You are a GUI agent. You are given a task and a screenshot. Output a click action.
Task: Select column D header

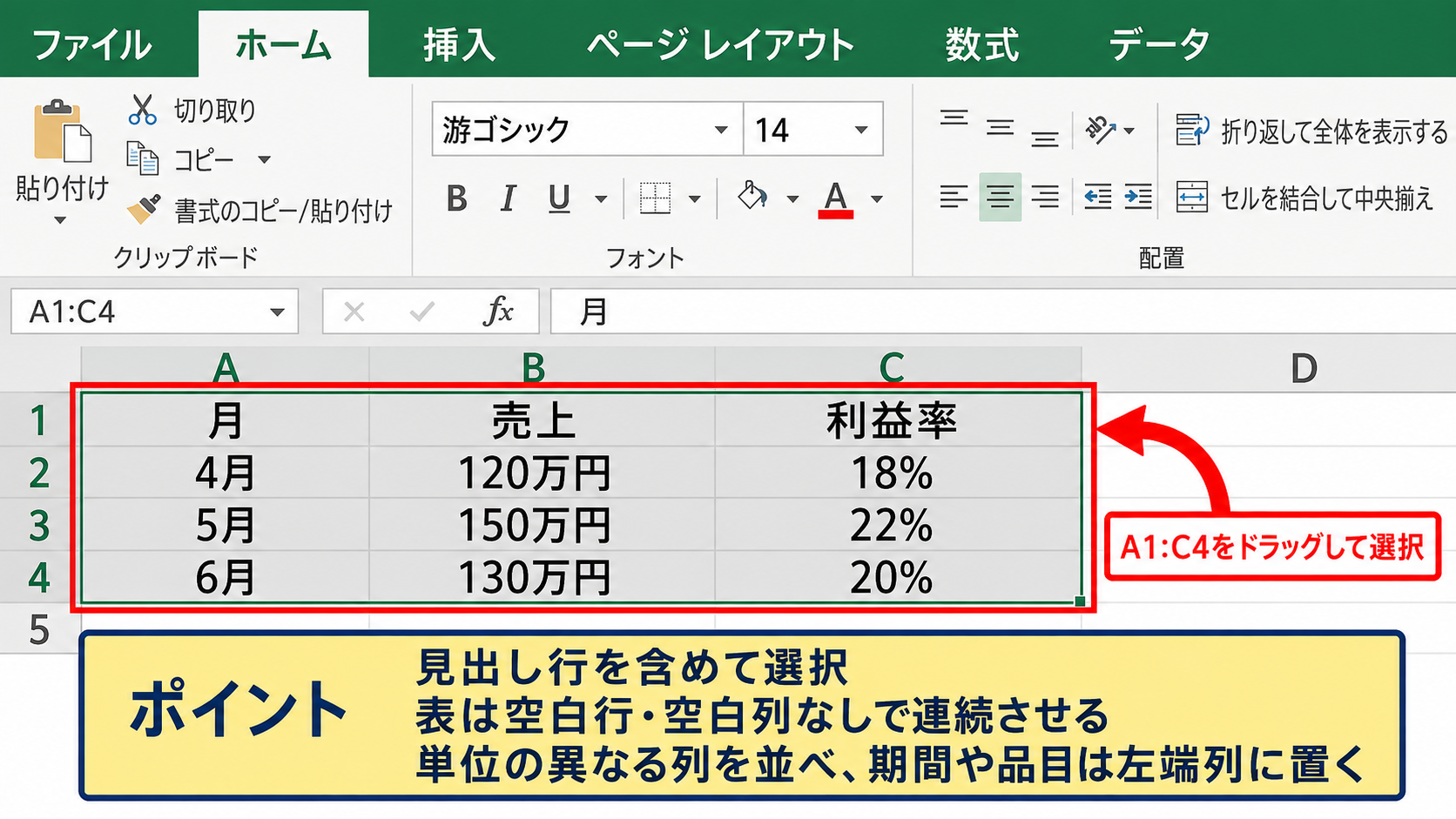pyautogui.click(x=1304, y=369)
